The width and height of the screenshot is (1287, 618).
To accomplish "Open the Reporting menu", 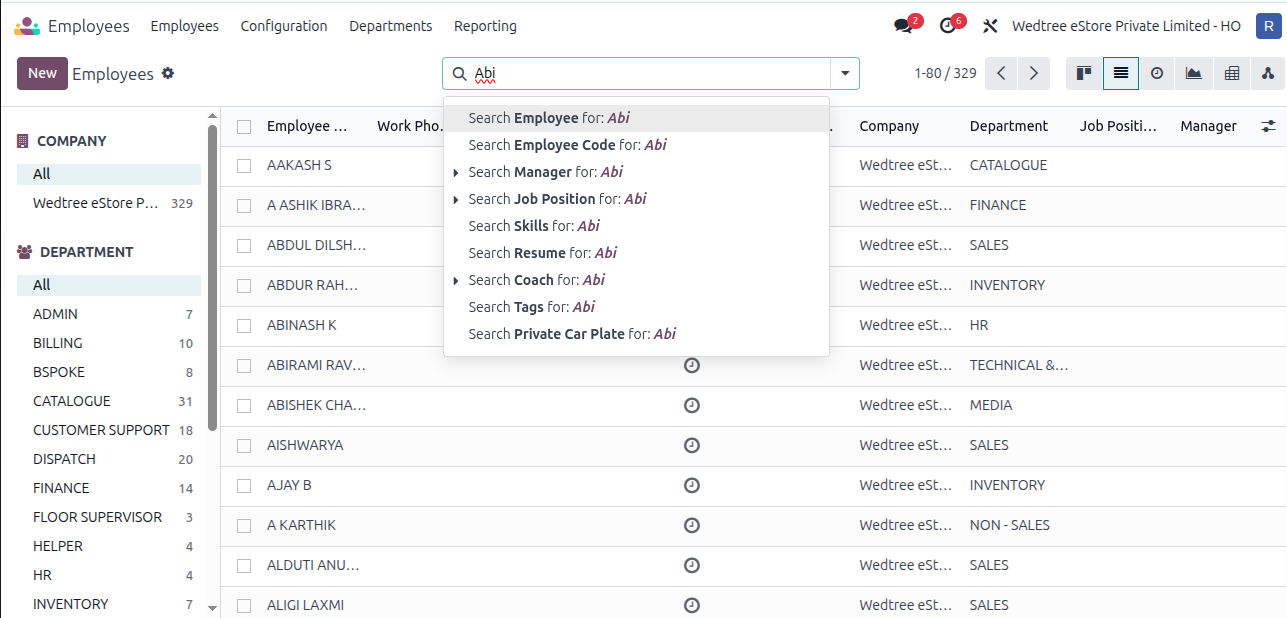I will tap(485, 26).
